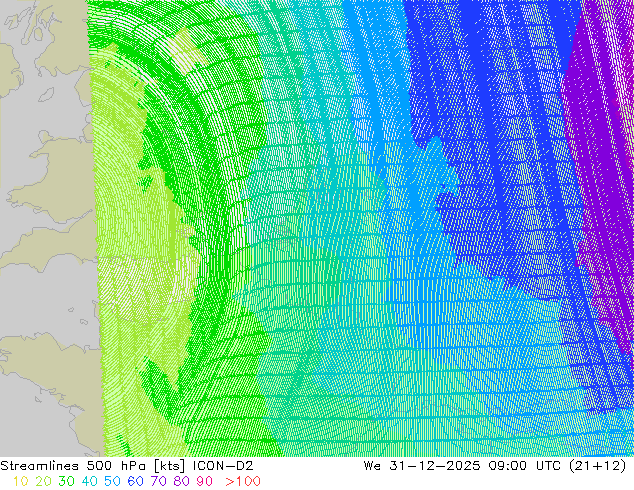Click the red '>100' legend value
634x490 pixels.
(243, 481)
